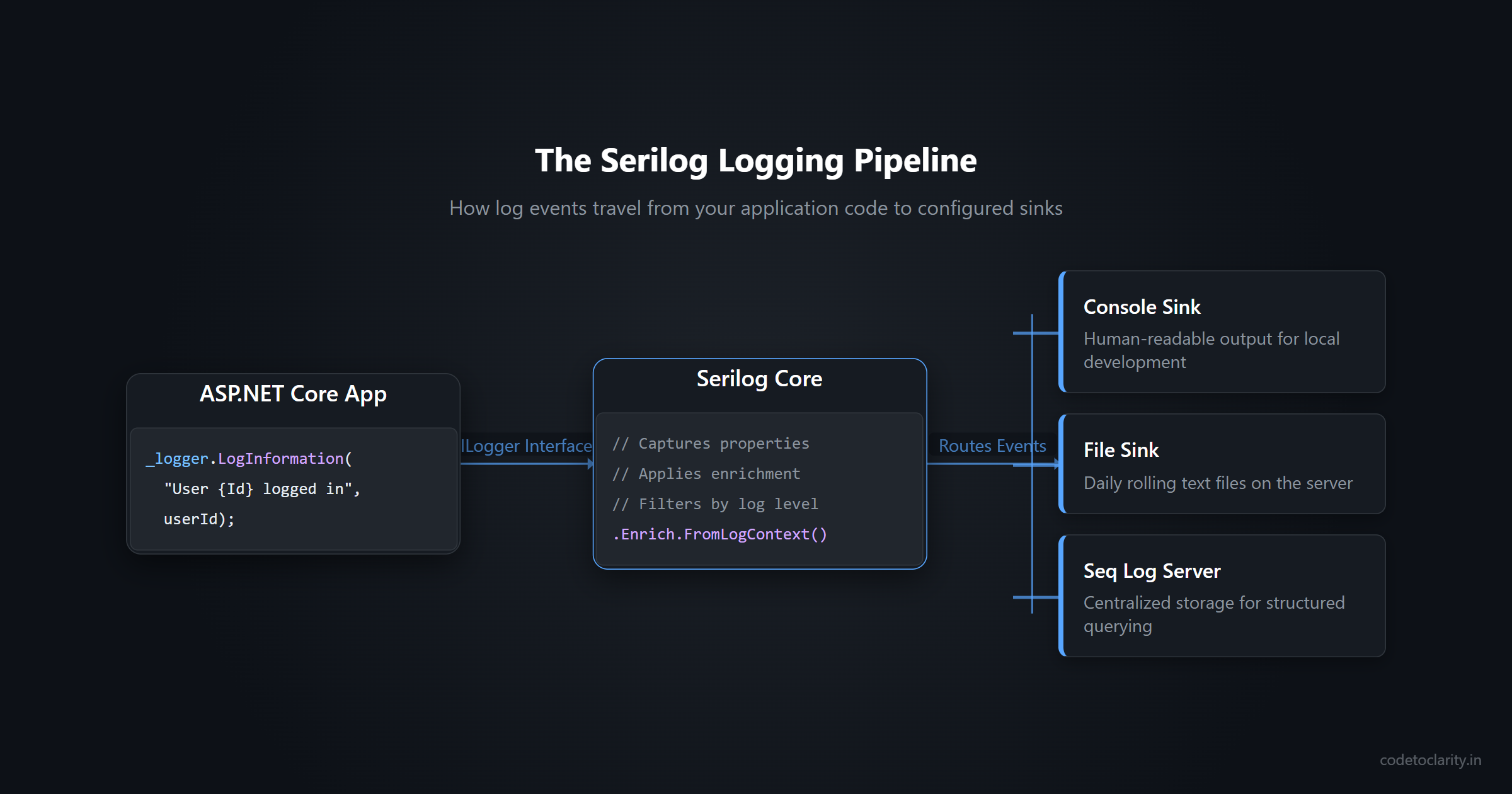Image resolution: width=1512 pixels, height=794 pixels.
Task: Click the '// Applies enrichment' comment
Action: pos(706,474)
